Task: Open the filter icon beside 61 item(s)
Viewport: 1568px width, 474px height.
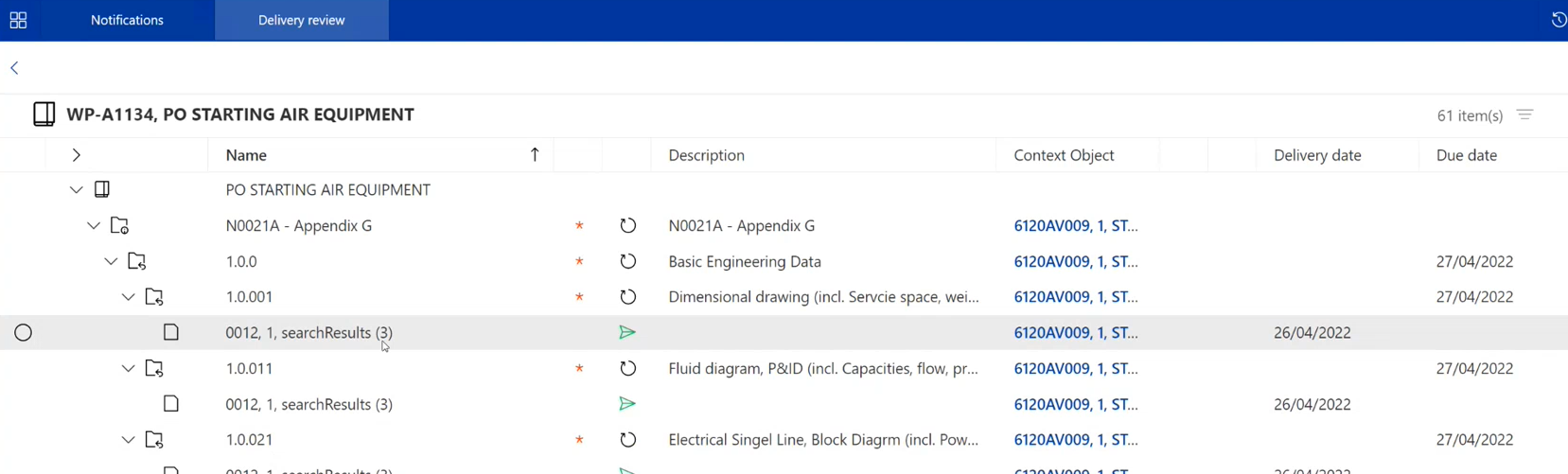Action: click(1524, 115)
